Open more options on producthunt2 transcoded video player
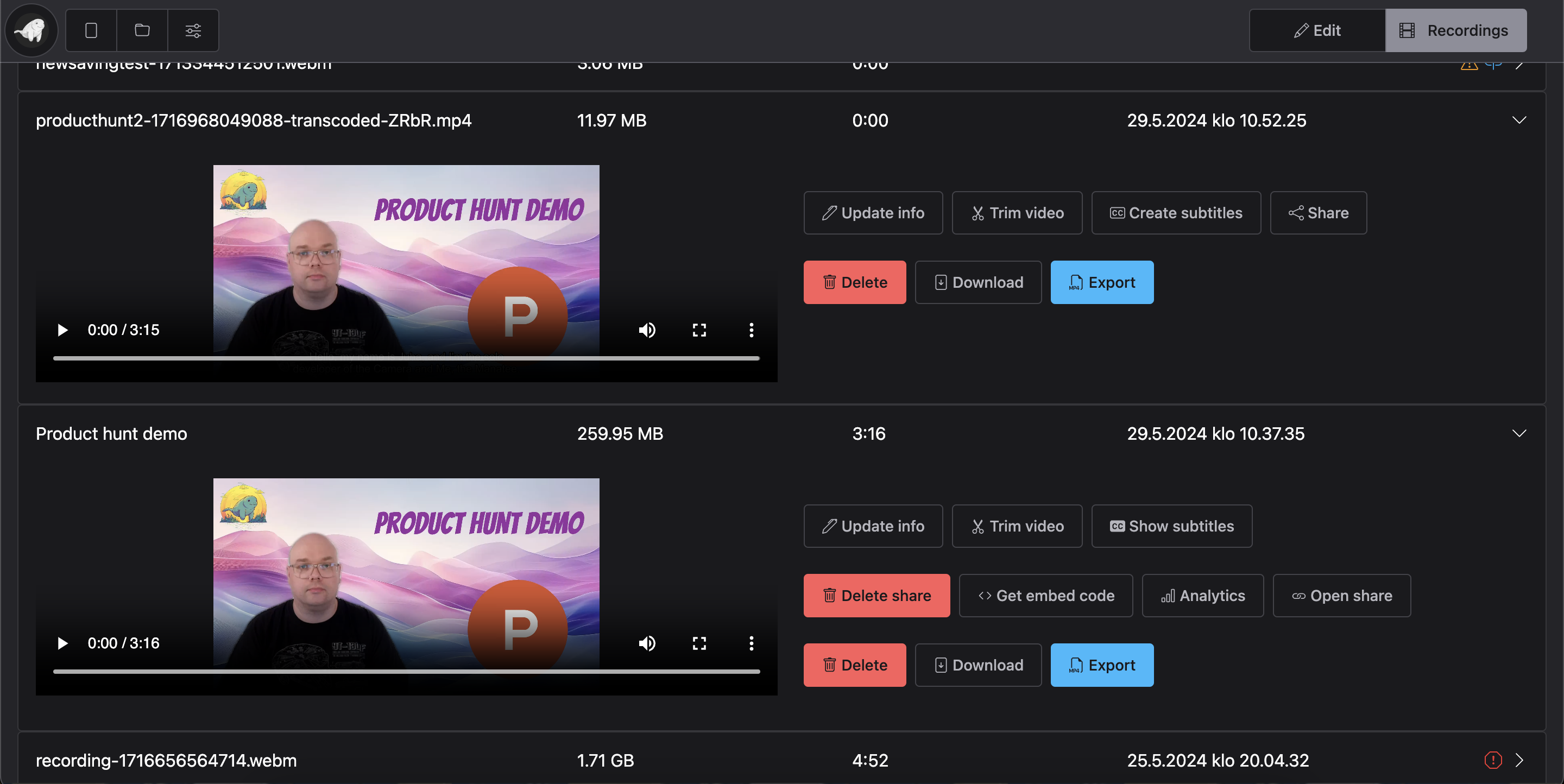This screenshot has width=1564, height=784. point(751,330)
